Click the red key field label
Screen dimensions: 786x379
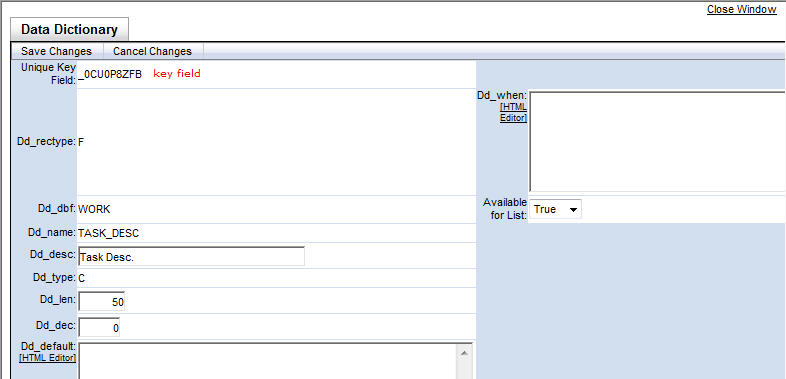coord(176,74)
